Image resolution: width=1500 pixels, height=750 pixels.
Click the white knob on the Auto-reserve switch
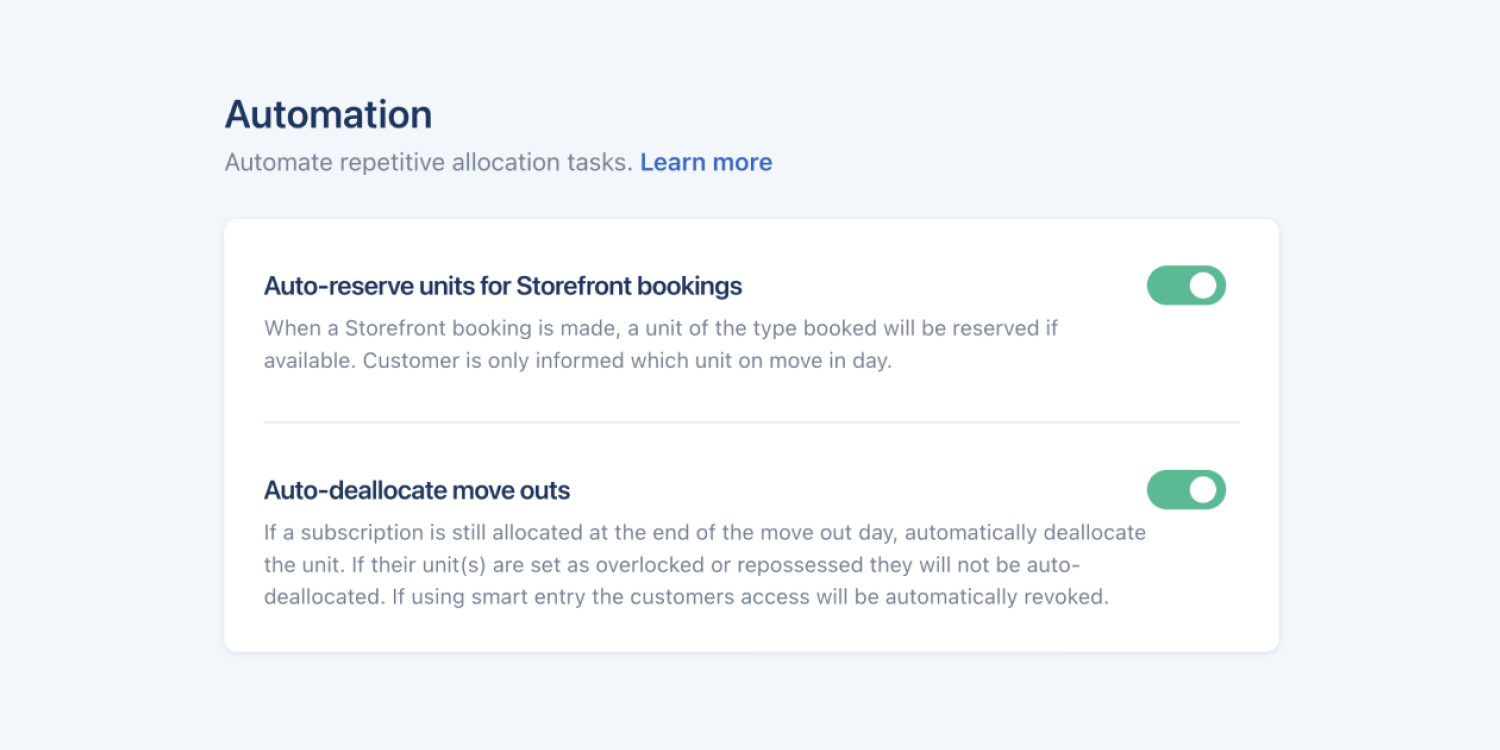pyautogui.click(x=1204, y=285)
